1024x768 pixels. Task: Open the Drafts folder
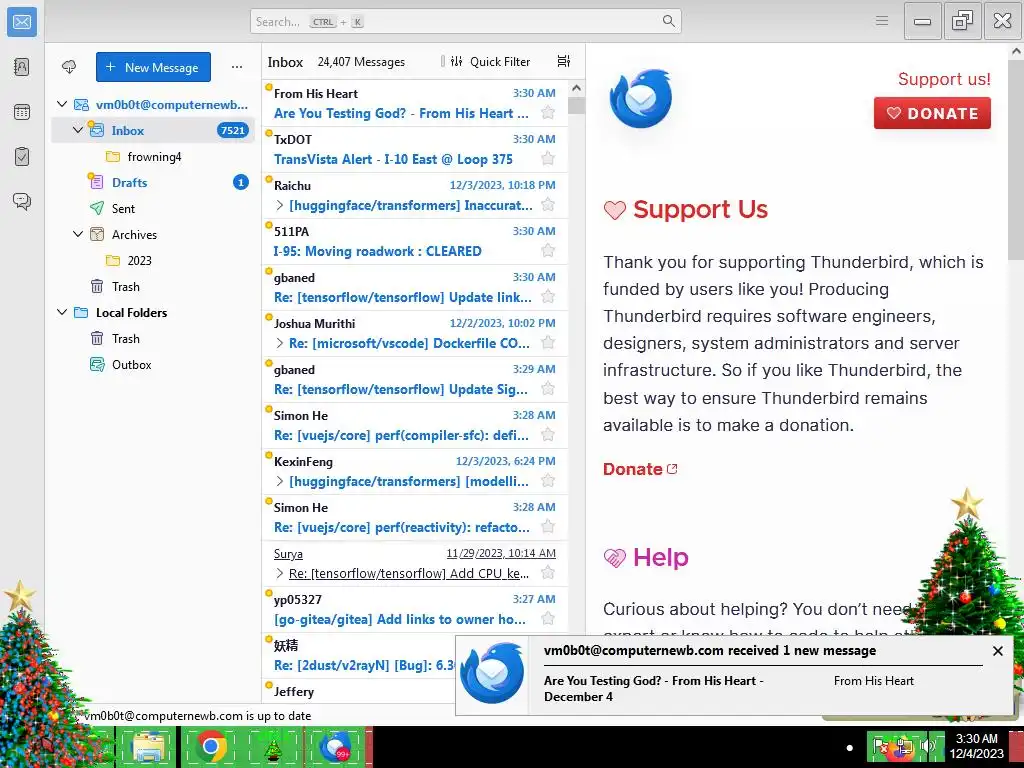tap(153, 182)
